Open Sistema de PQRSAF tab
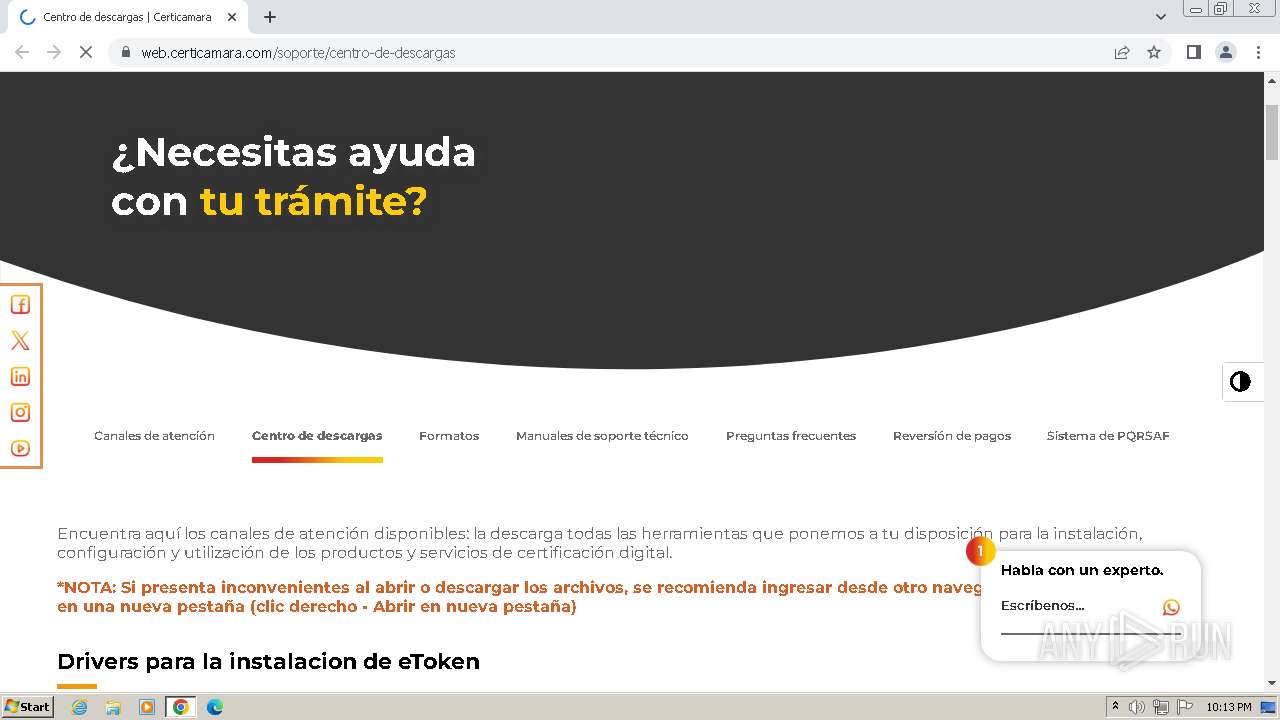This screenshot has width=1280, height=720. coord(1108,436)
